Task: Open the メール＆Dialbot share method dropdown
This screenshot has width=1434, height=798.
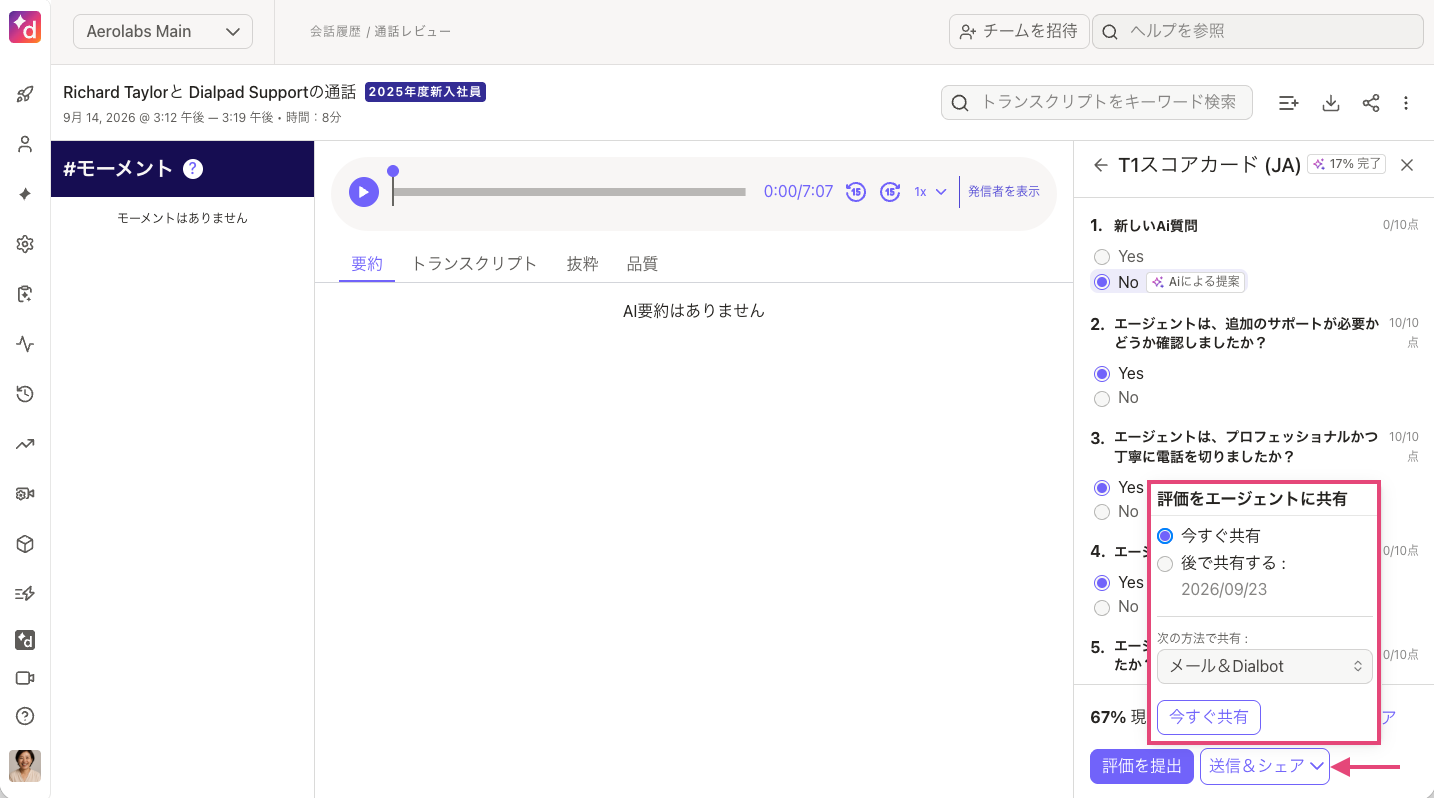Action: pos(1265,666)
